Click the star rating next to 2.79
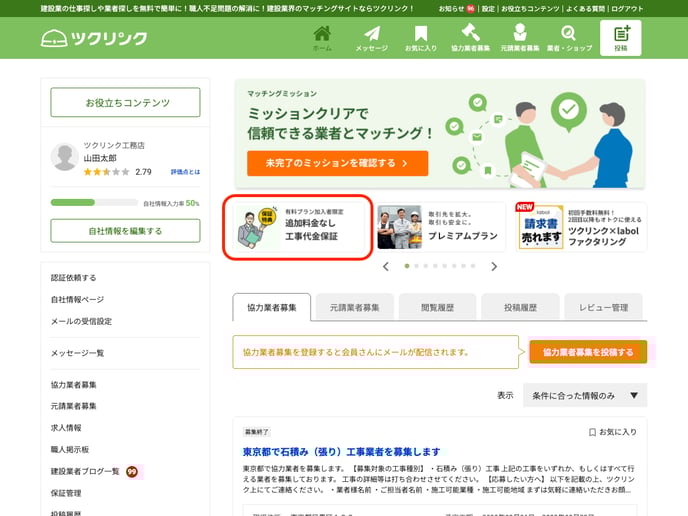 (x=107, y=172)
